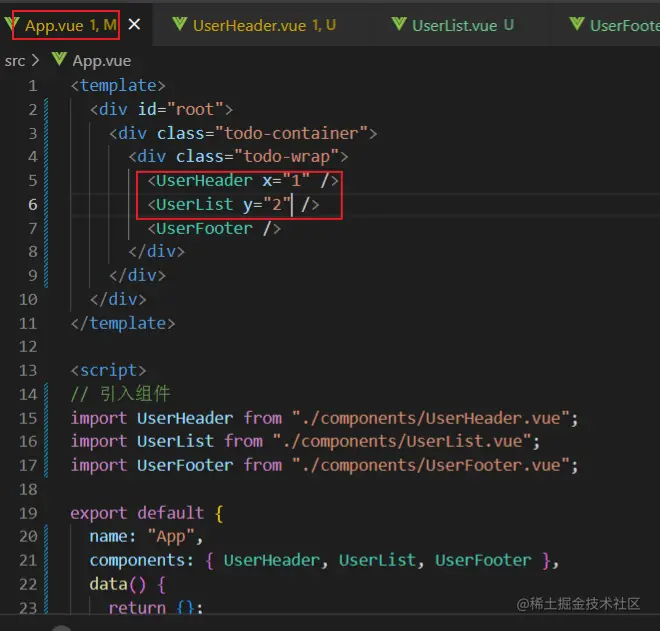Click line number 13 in the gutter
The width and height of the screenshot is (660, 631).
coord(28,370)
